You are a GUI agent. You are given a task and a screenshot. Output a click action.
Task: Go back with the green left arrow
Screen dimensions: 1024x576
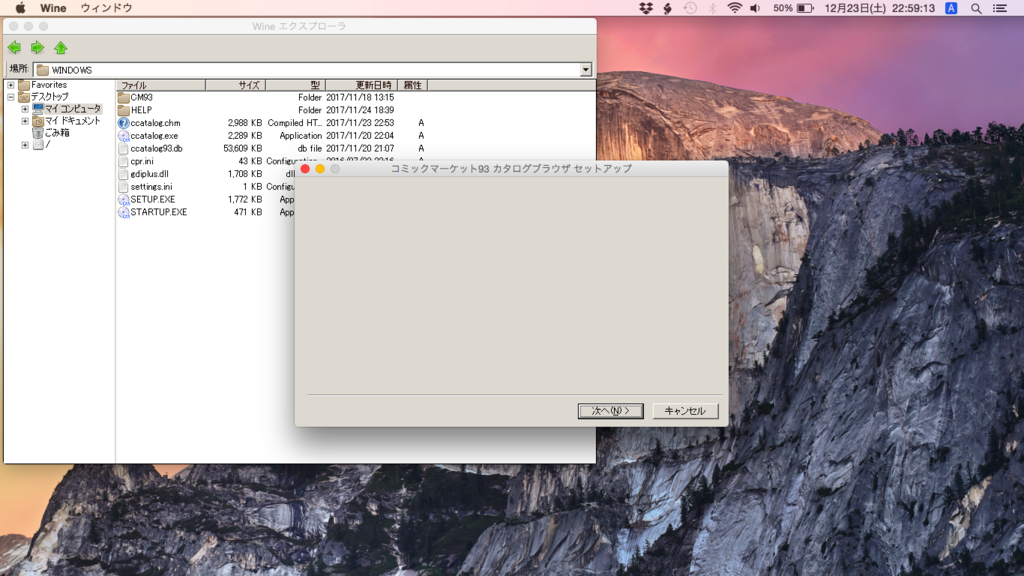(x=14, y=48)
